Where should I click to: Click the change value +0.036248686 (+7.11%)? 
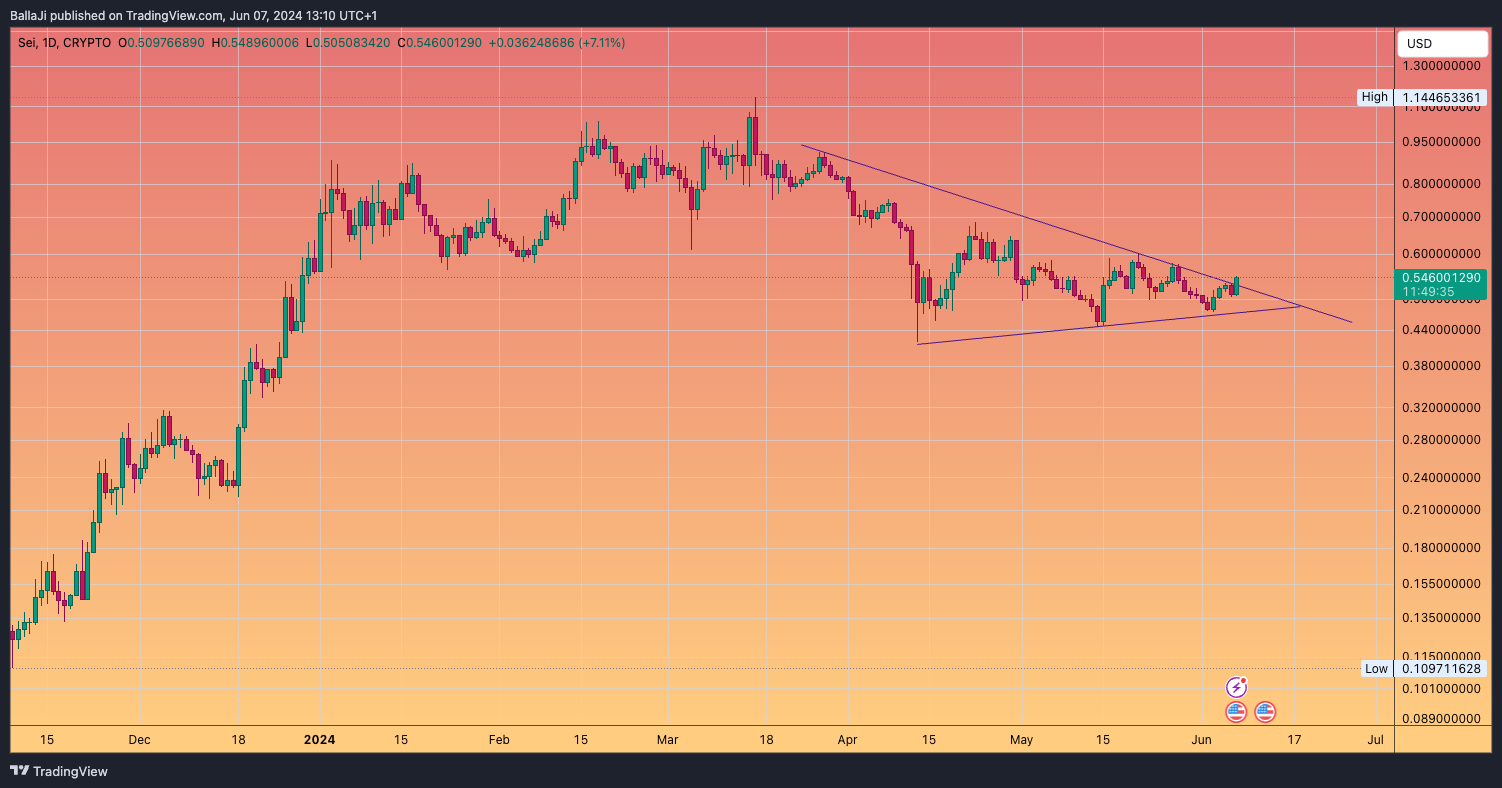click(x=557, y=43)
